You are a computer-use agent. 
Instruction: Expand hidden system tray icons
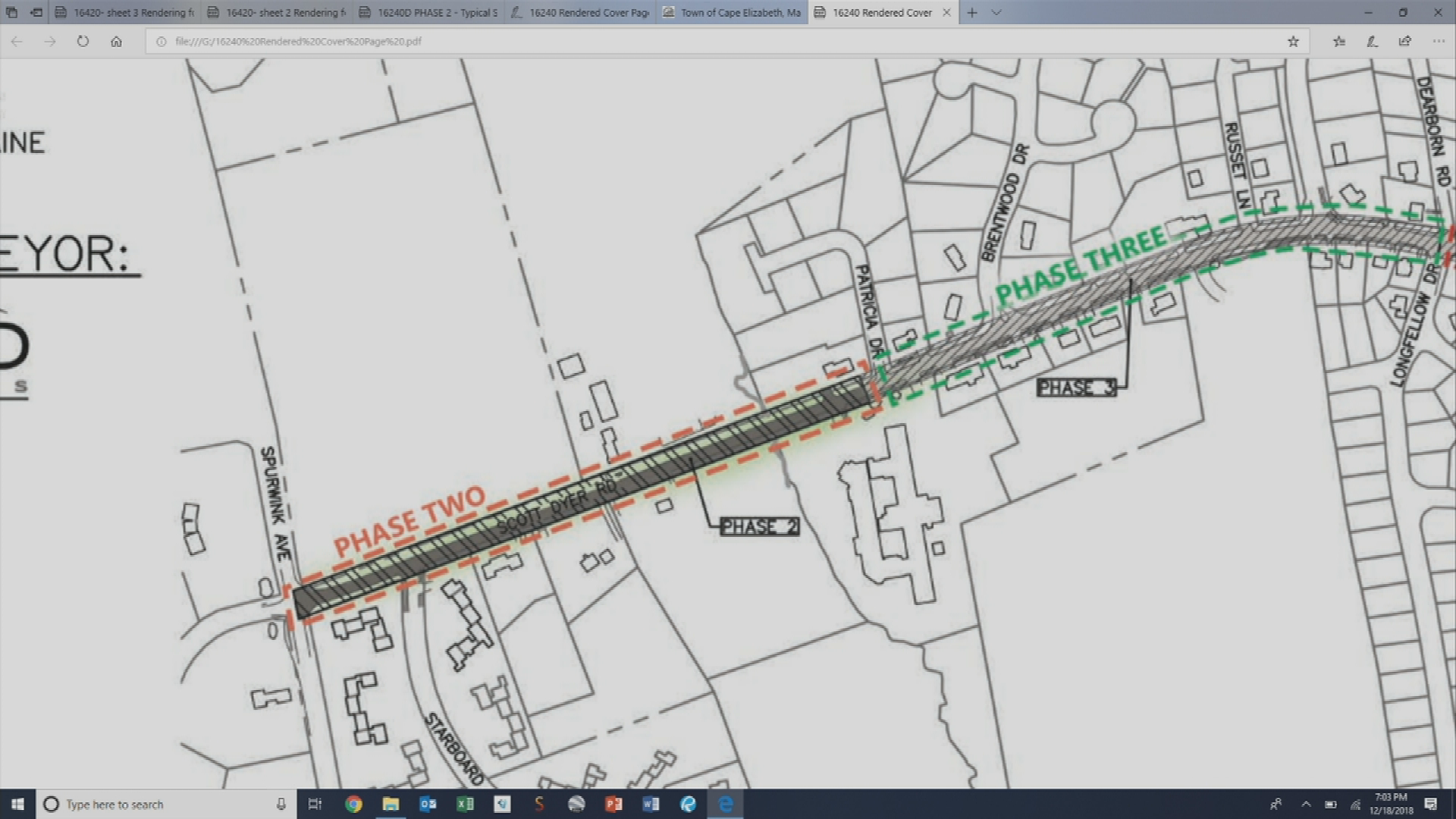pyautogui.click(x=1306, y=804)
